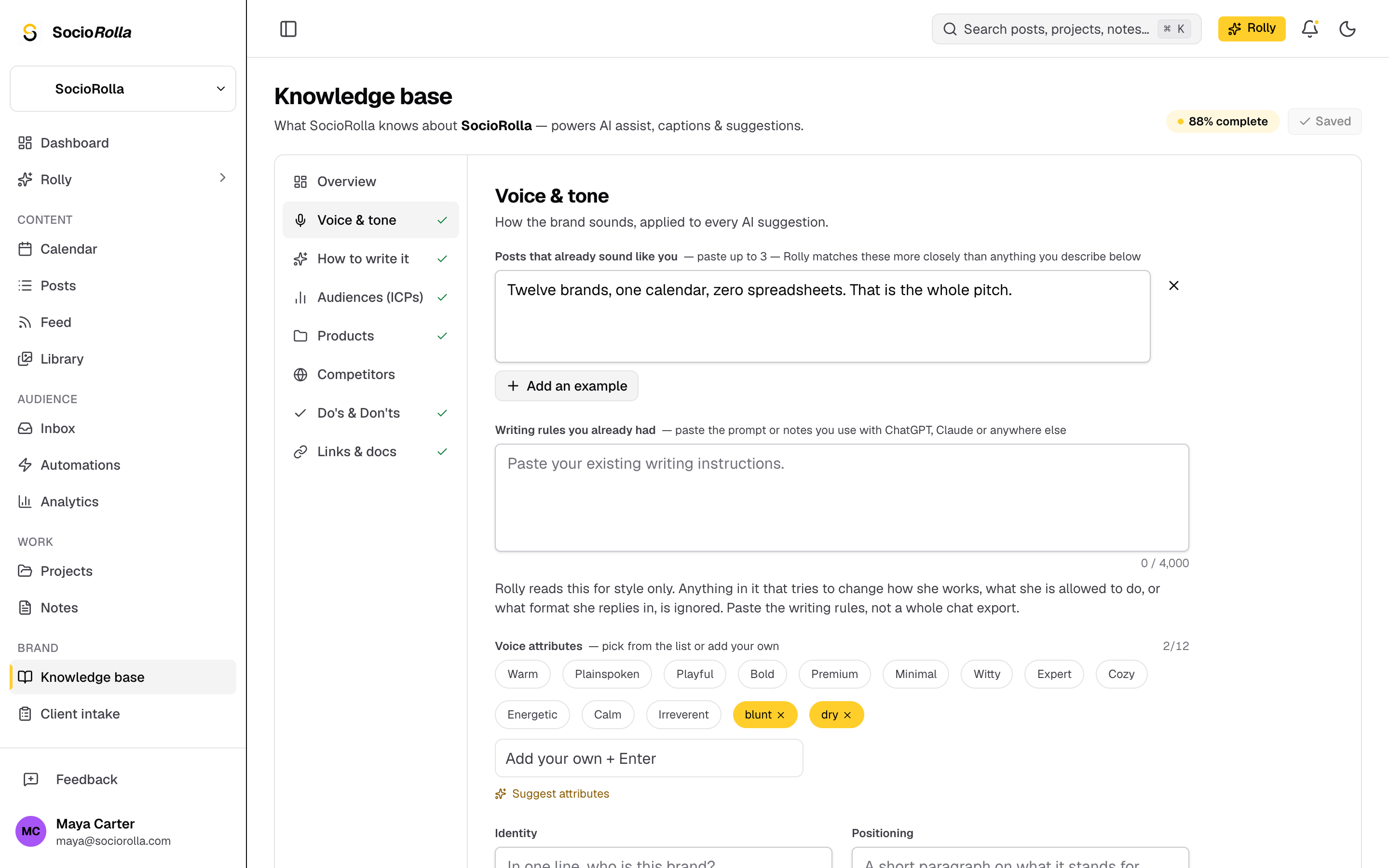The height and width of the screenshot is (868, 1389).
Task: Select the Irreverent attribute chip
Action: [x=683, y=715]
